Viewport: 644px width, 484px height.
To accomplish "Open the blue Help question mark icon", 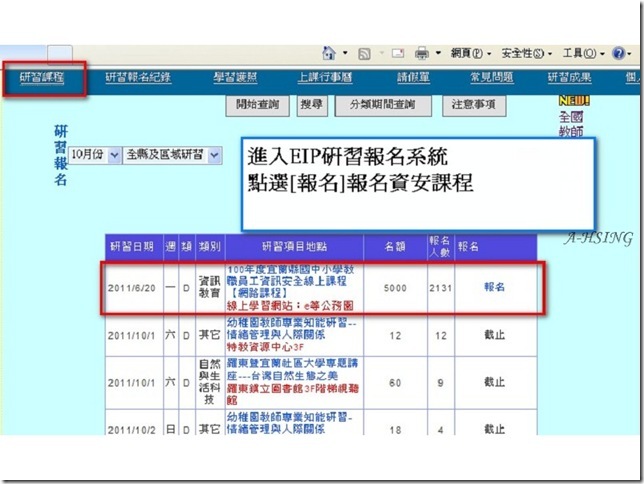I will click(618, 53).
